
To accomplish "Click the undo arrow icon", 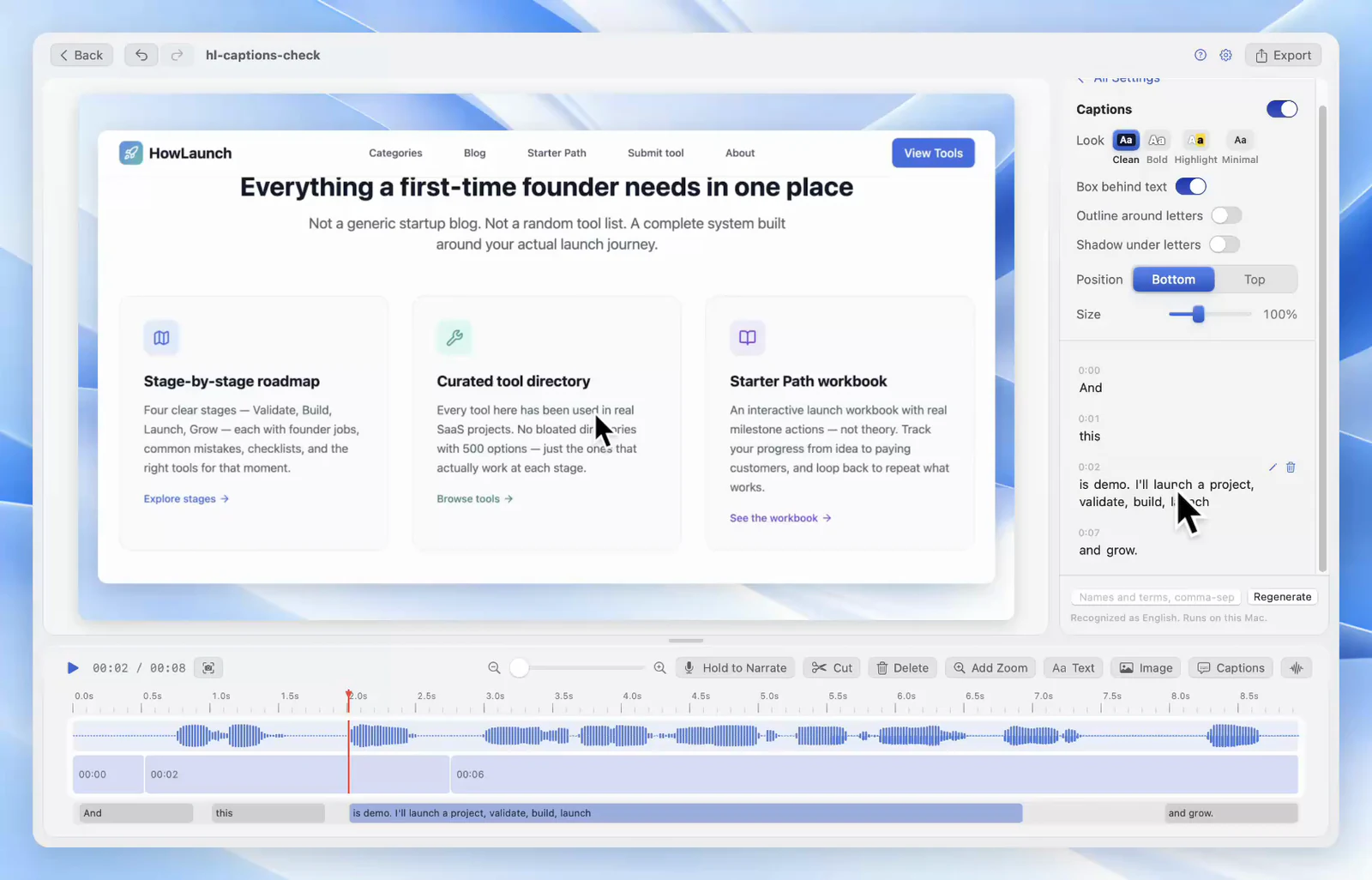I will [141, 55].
